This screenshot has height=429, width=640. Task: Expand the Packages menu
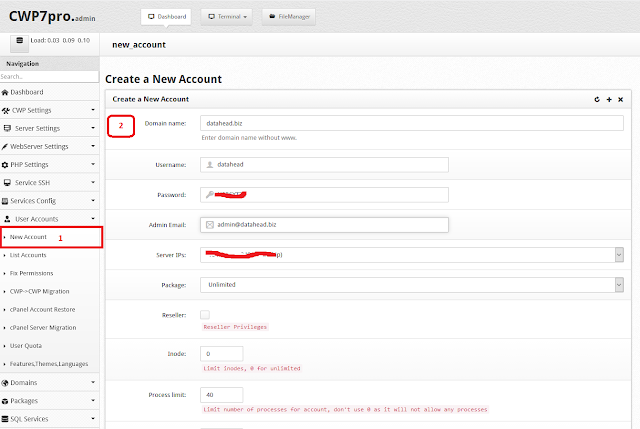coord(49,400)
